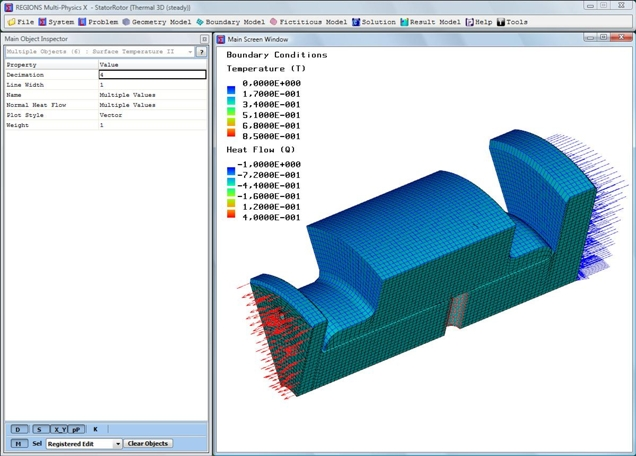Expand the Multiple Objects selector dropdown
Image resolution: width=636 pixels, height=456 pixels.
tap(190, 51)
